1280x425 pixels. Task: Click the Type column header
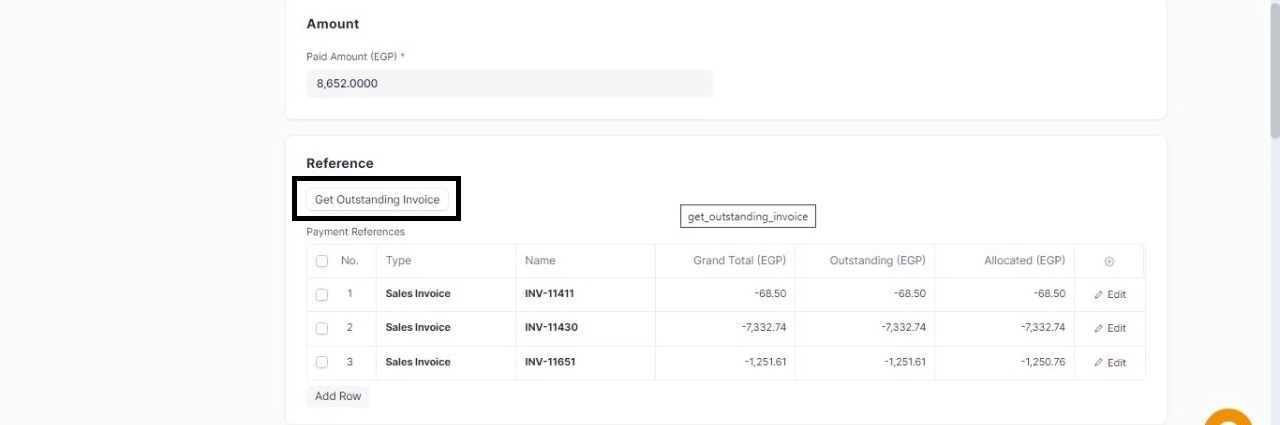[x=446, y=261]
